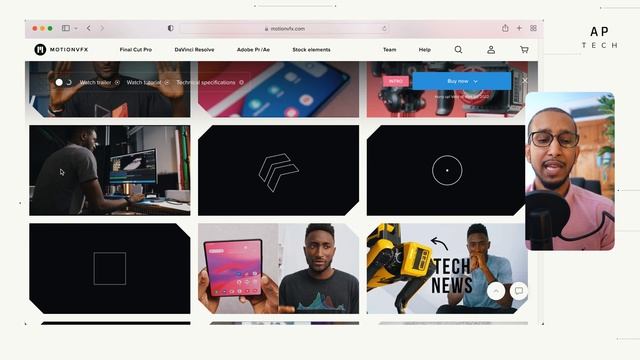Open the Help menu item
Viewport: 640px width, 360px height.
point(424,50)
